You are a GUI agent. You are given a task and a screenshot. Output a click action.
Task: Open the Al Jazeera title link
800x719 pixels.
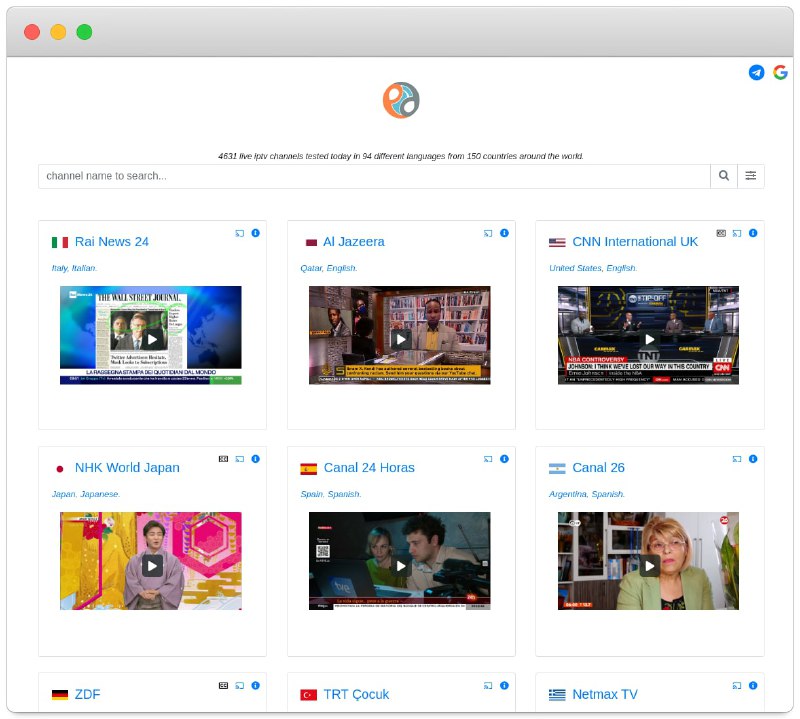[354, 242]
